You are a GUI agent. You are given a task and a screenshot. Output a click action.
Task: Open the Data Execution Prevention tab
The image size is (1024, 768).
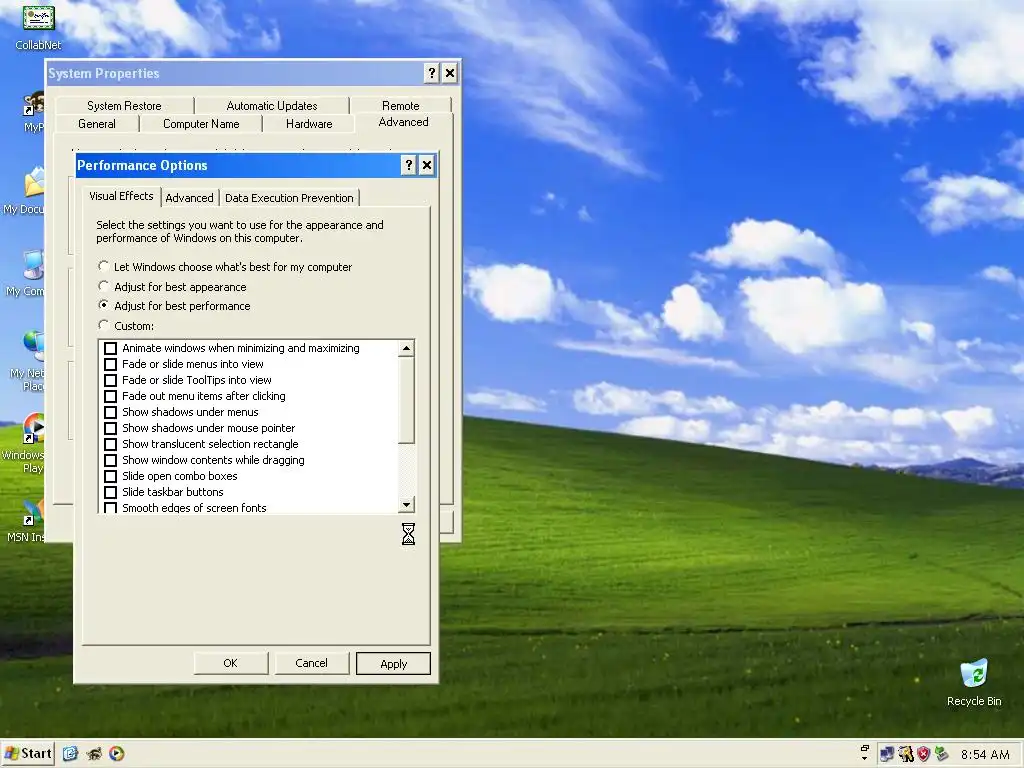coord(289,198)
